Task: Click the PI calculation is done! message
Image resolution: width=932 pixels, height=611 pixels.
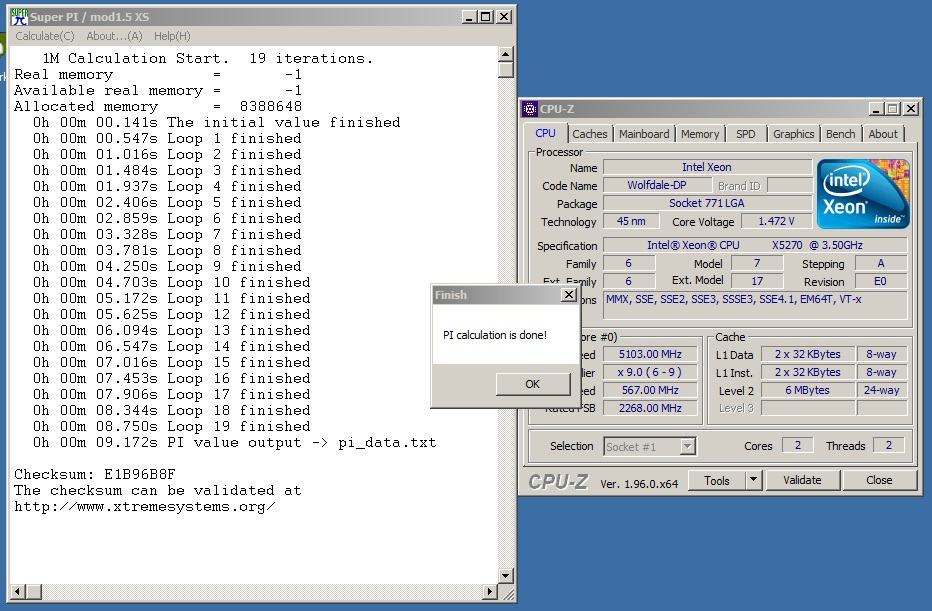Action: [495, 335]
